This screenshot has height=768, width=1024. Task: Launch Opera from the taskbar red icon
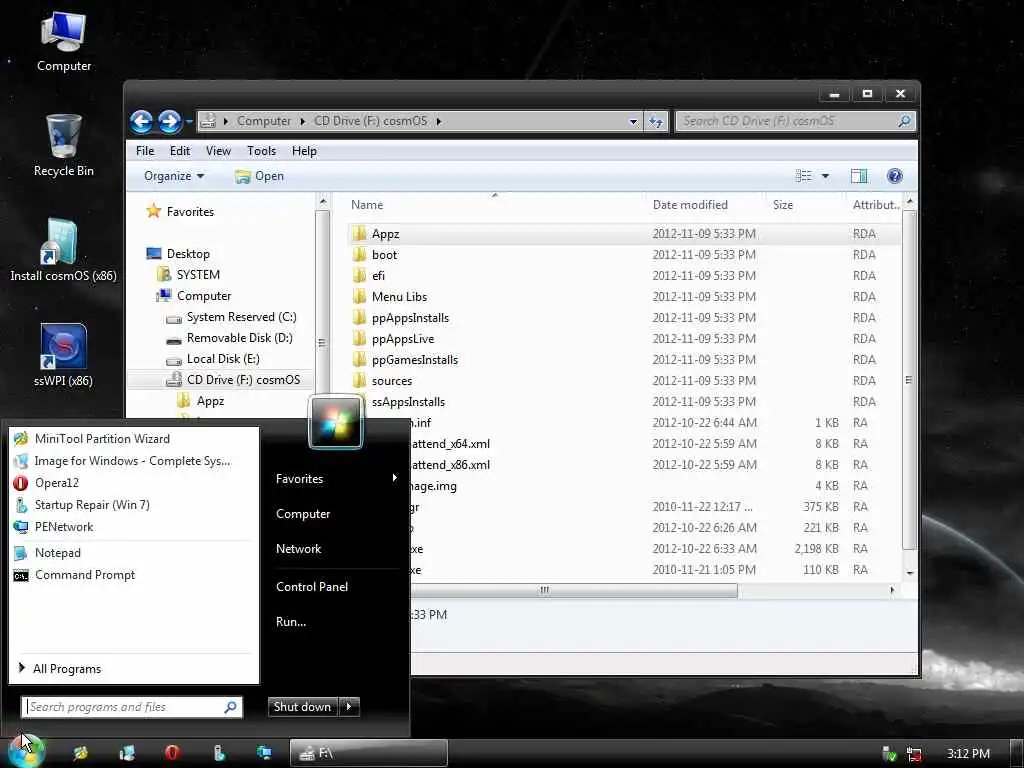click(172, 753)
